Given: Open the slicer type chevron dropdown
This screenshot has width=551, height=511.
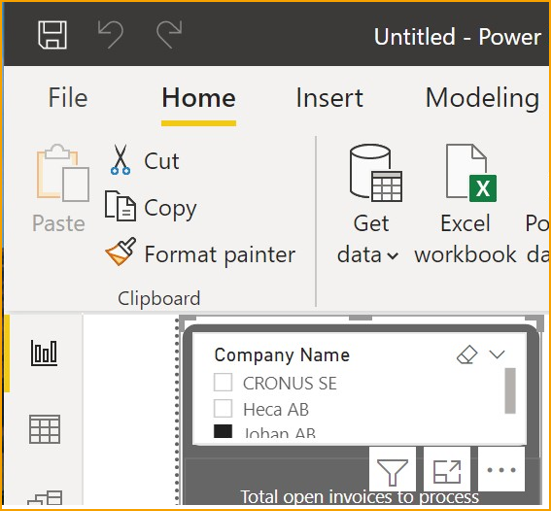Looking at the screenshot, I should point(497,354).
